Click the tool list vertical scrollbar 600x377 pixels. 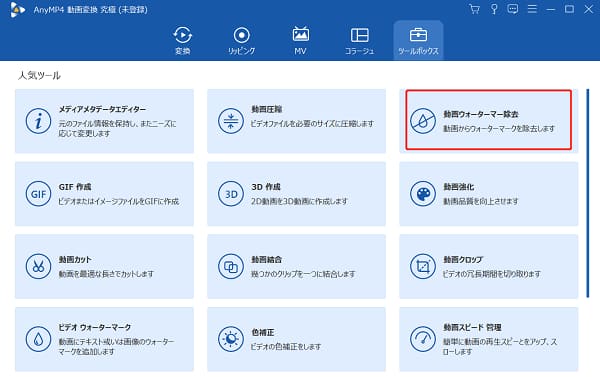[588, 193]
